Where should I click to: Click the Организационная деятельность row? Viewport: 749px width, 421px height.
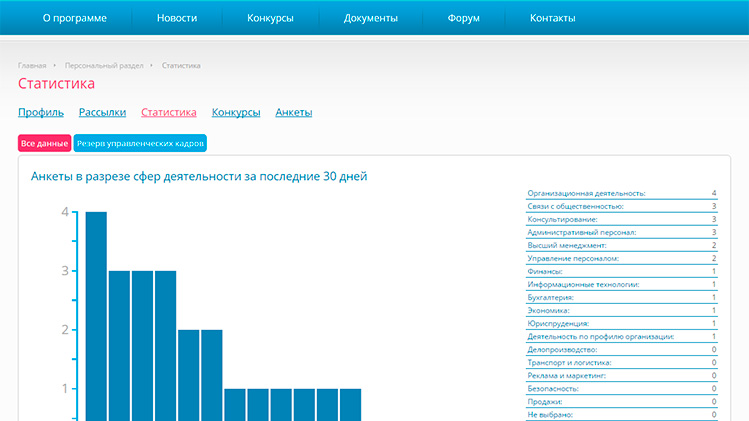coord(621,194)
